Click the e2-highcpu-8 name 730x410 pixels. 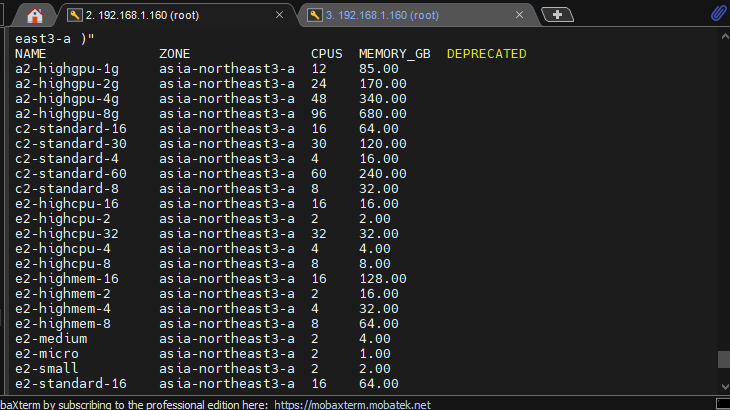click(63, 264)
